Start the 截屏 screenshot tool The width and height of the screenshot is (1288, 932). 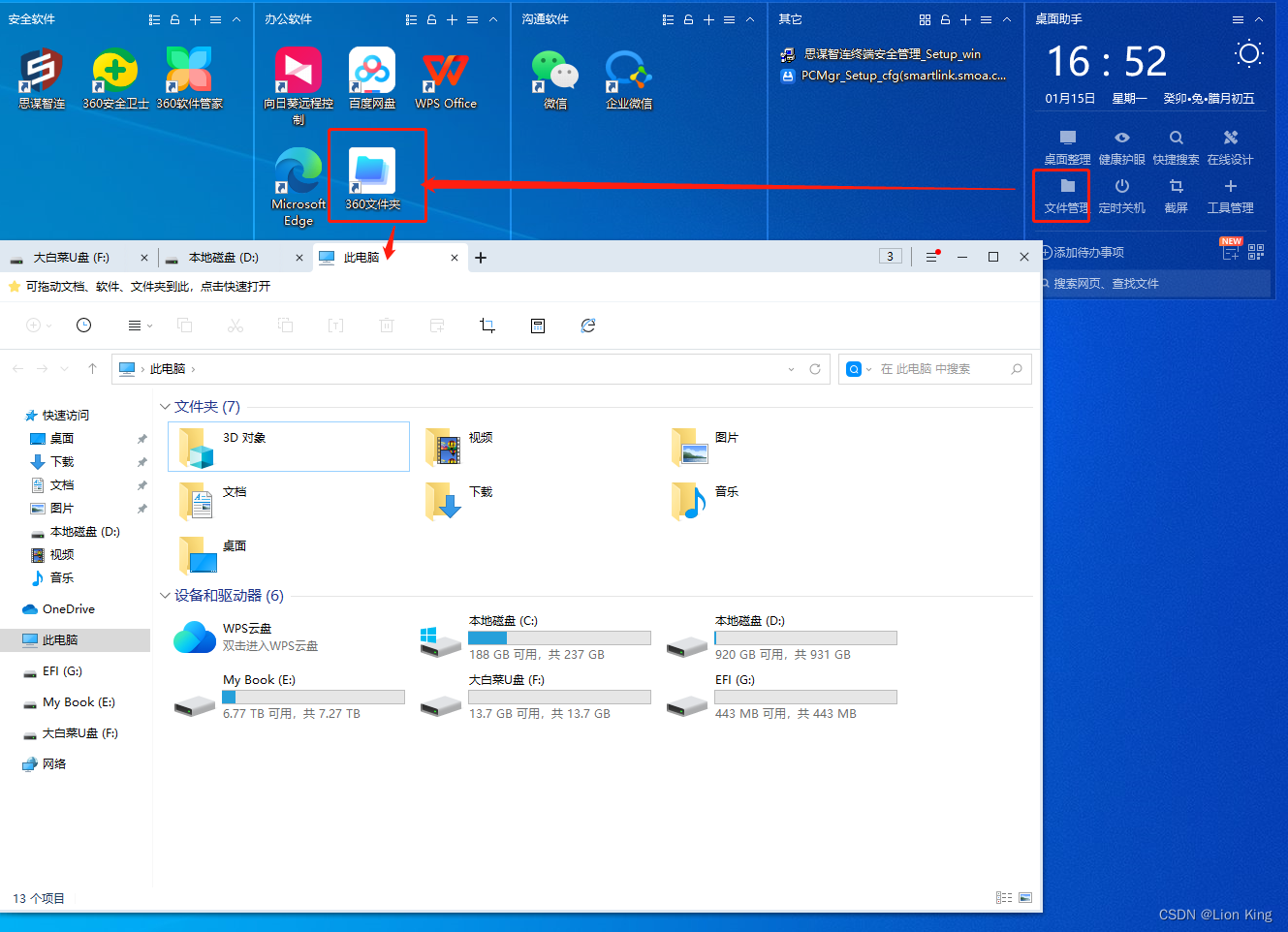tap(1176, 196)
